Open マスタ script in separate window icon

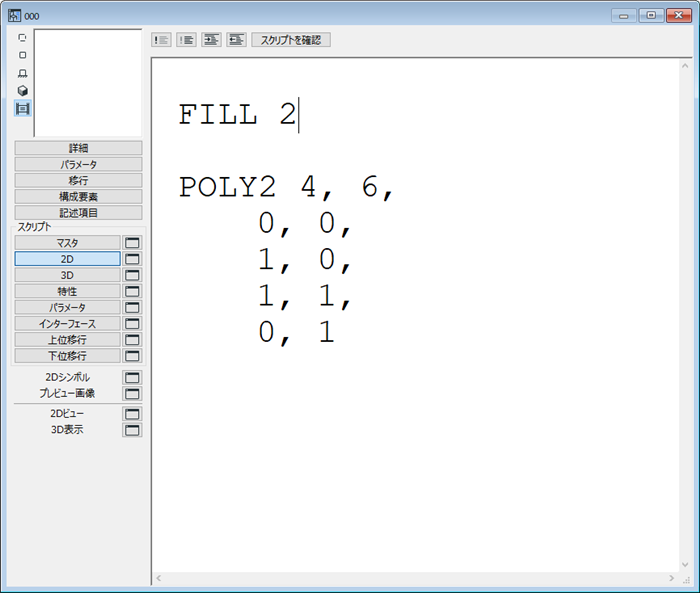(x=132, y=243)
